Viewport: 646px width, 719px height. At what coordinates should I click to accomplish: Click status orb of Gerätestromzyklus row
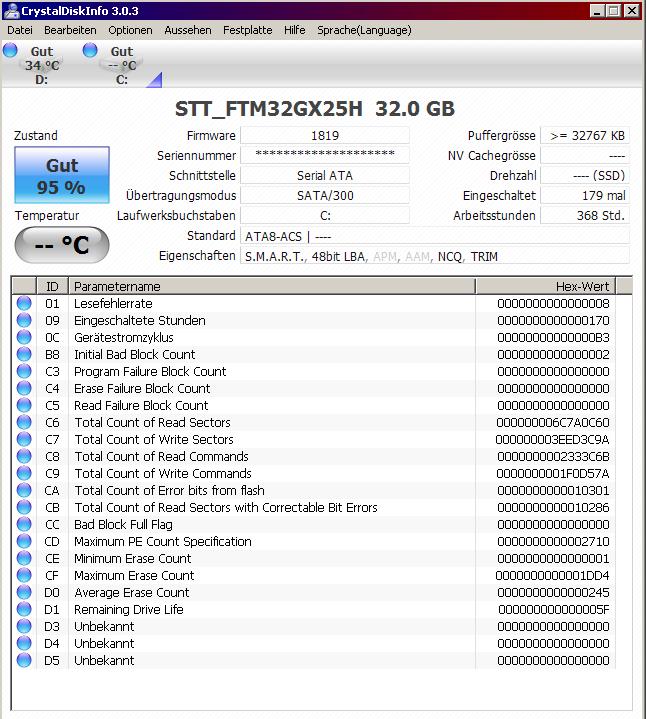tap(24, 337)
